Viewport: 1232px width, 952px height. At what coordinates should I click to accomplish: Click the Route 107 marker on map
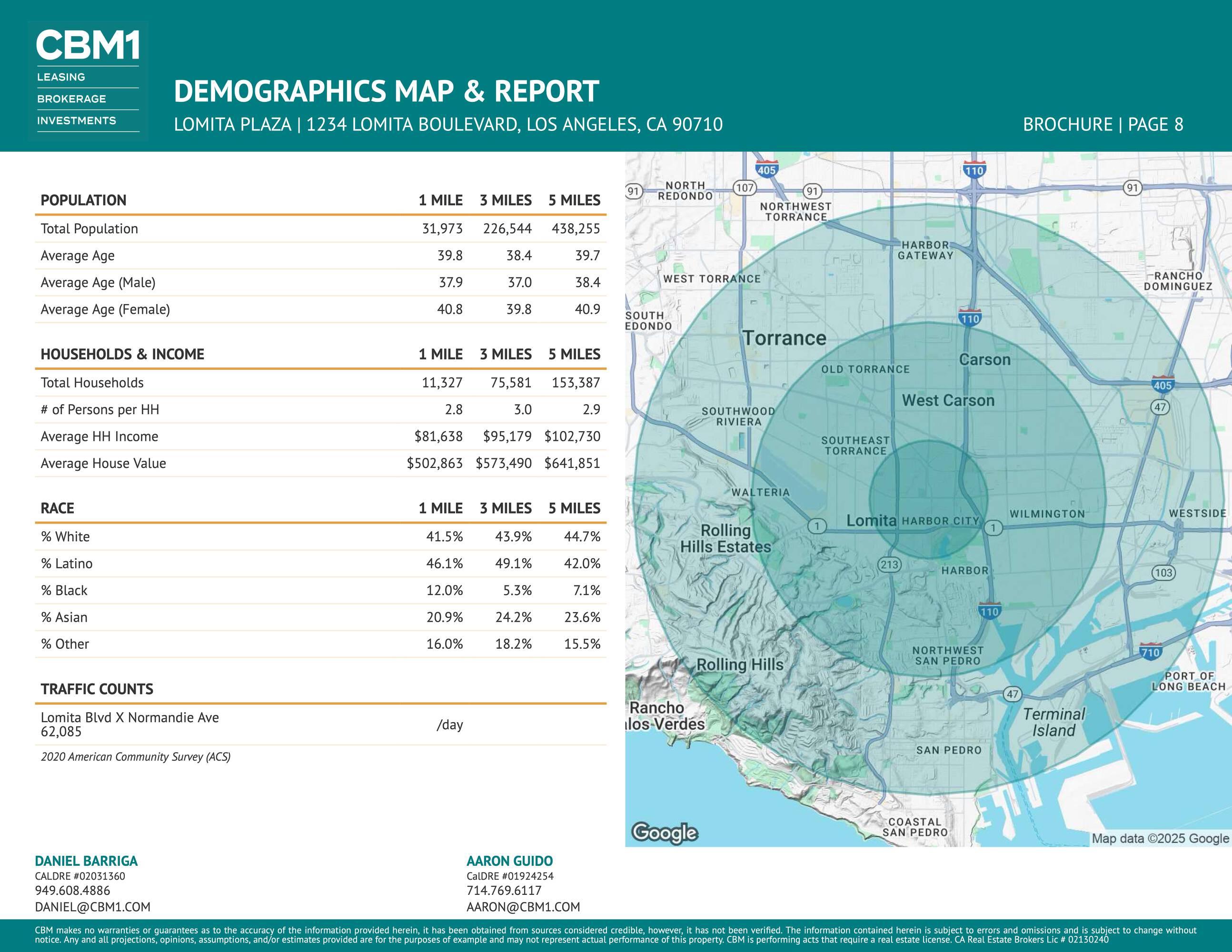click(745, 188)
